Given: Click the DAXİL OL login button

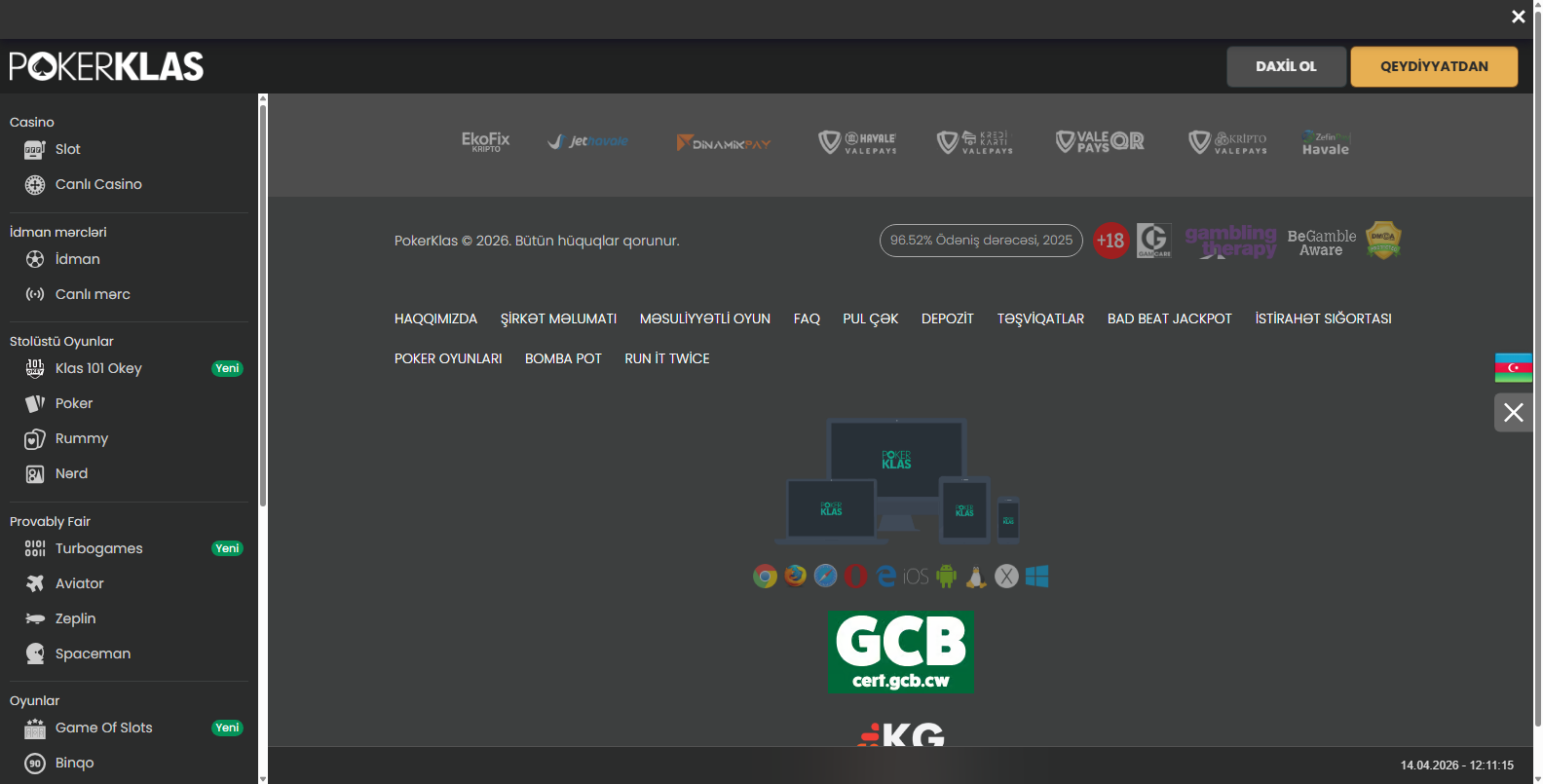Looking at the screenshot, I should pos(1287,66).
